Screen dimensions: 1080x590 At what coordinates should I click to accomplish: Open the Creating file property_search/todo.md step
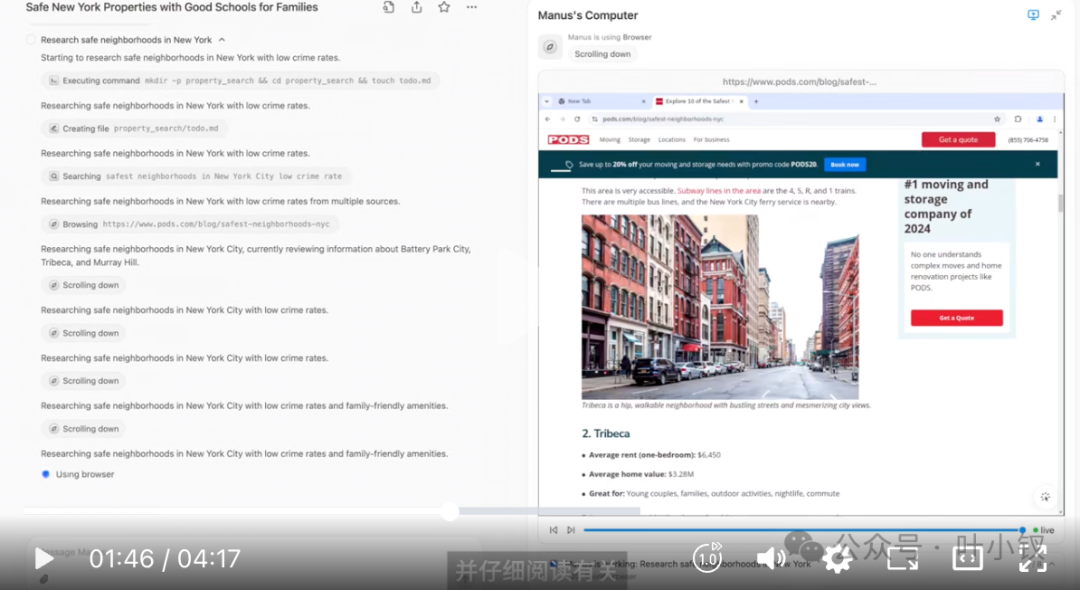pos(134,128)
